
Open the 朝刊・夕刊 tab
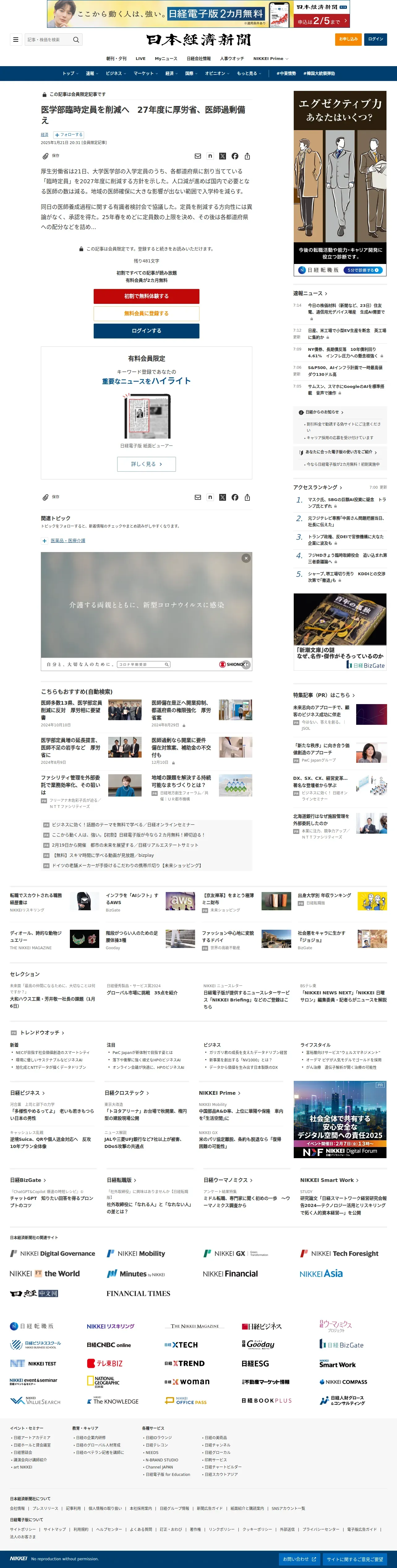[x=116, y=58]
